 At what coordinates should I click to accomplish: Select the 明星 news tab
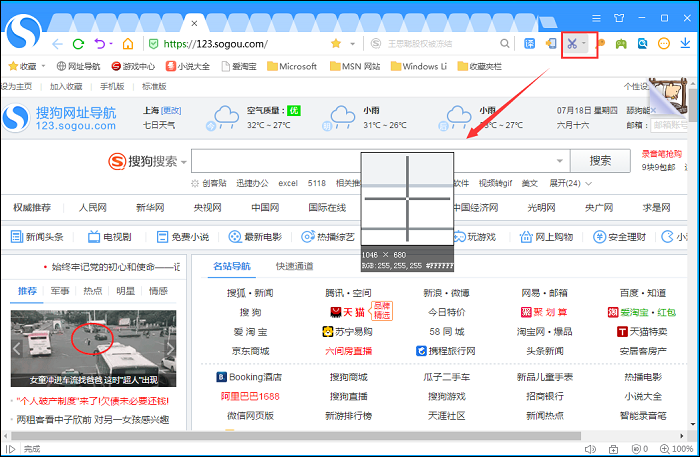coord(125,291)
